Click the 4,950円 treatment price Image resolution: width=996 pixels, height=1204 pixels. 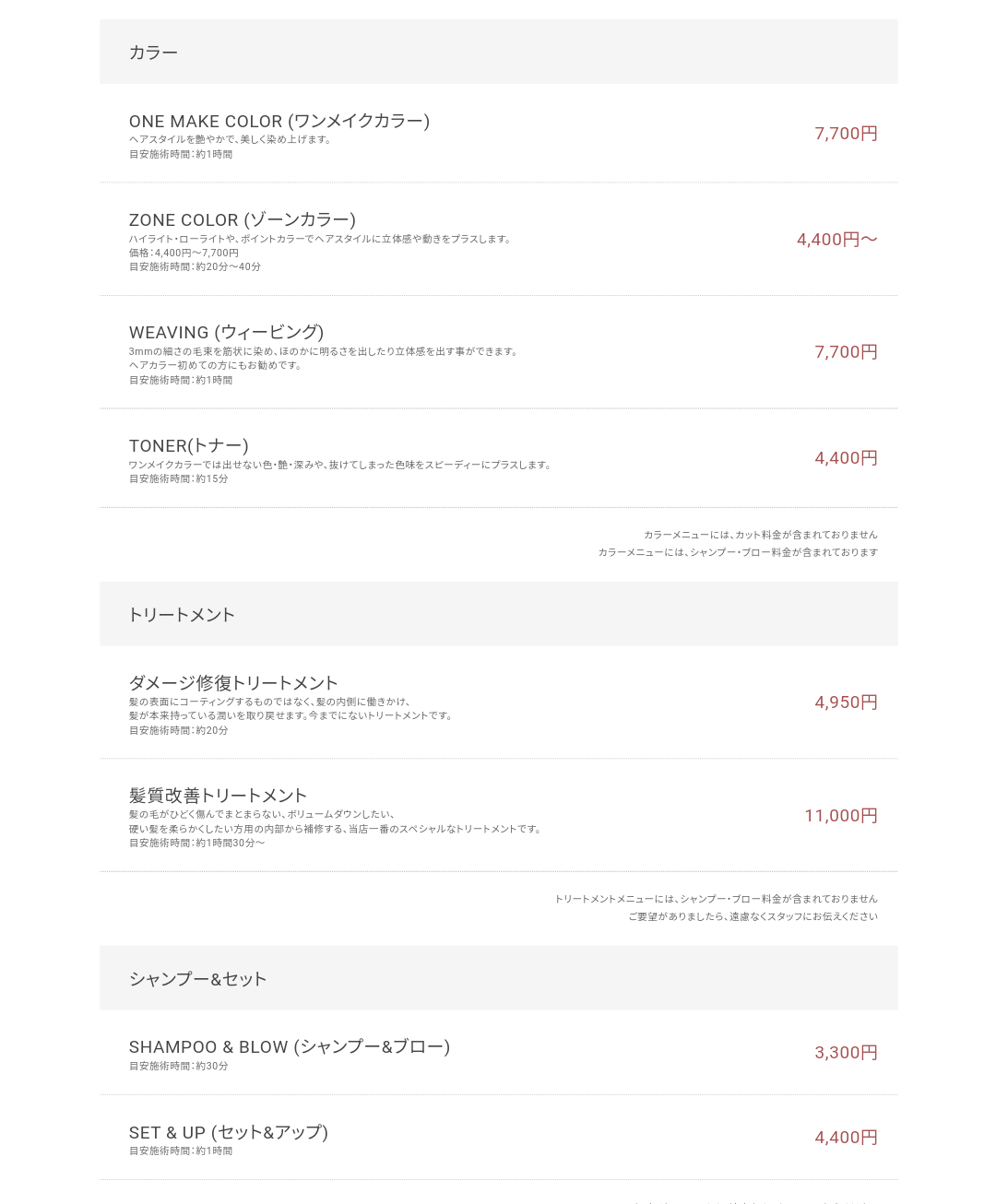(x=846, y=702)
